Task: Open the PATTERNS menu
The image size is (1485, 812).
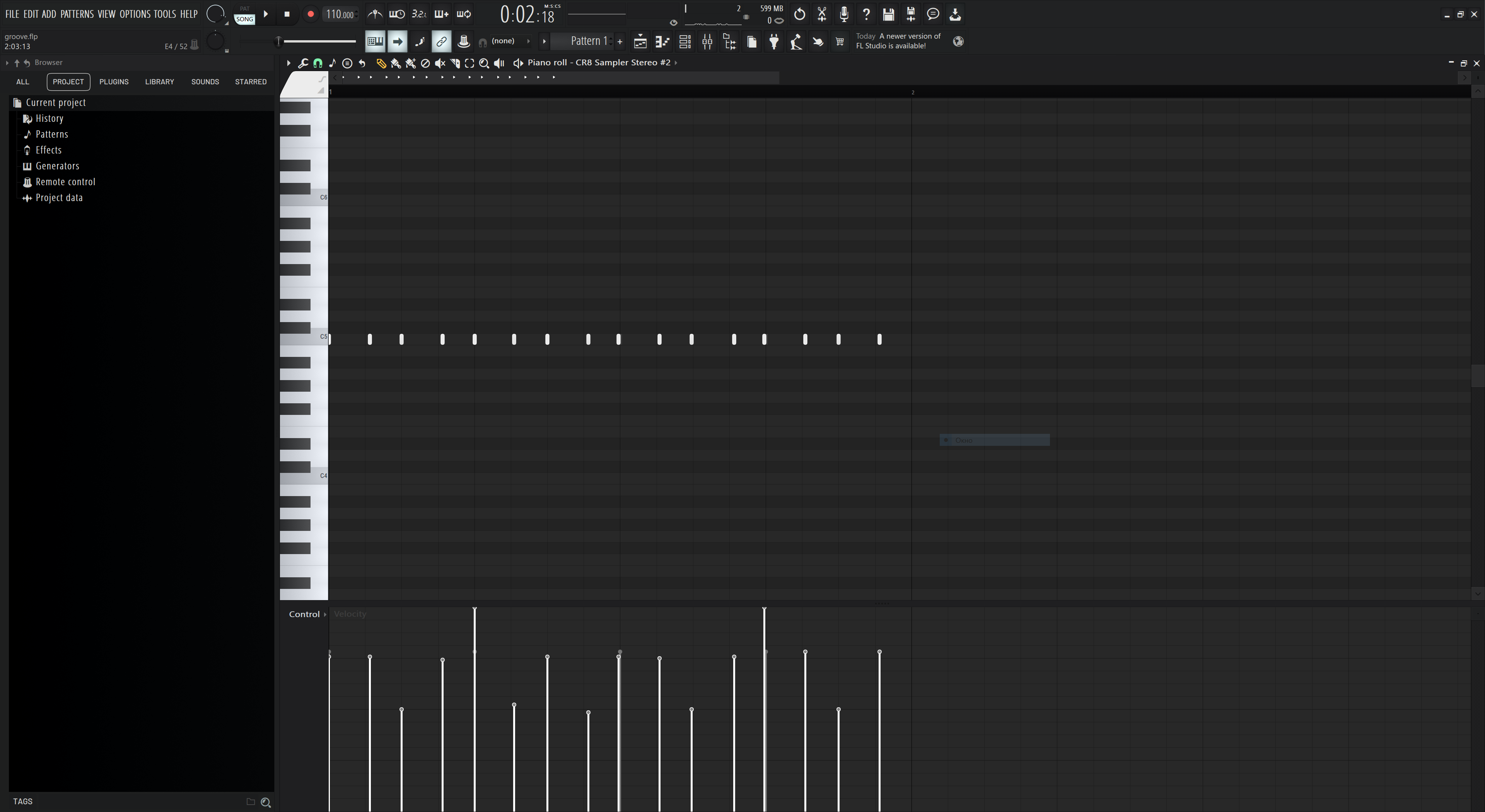Action: pos(77,14)
